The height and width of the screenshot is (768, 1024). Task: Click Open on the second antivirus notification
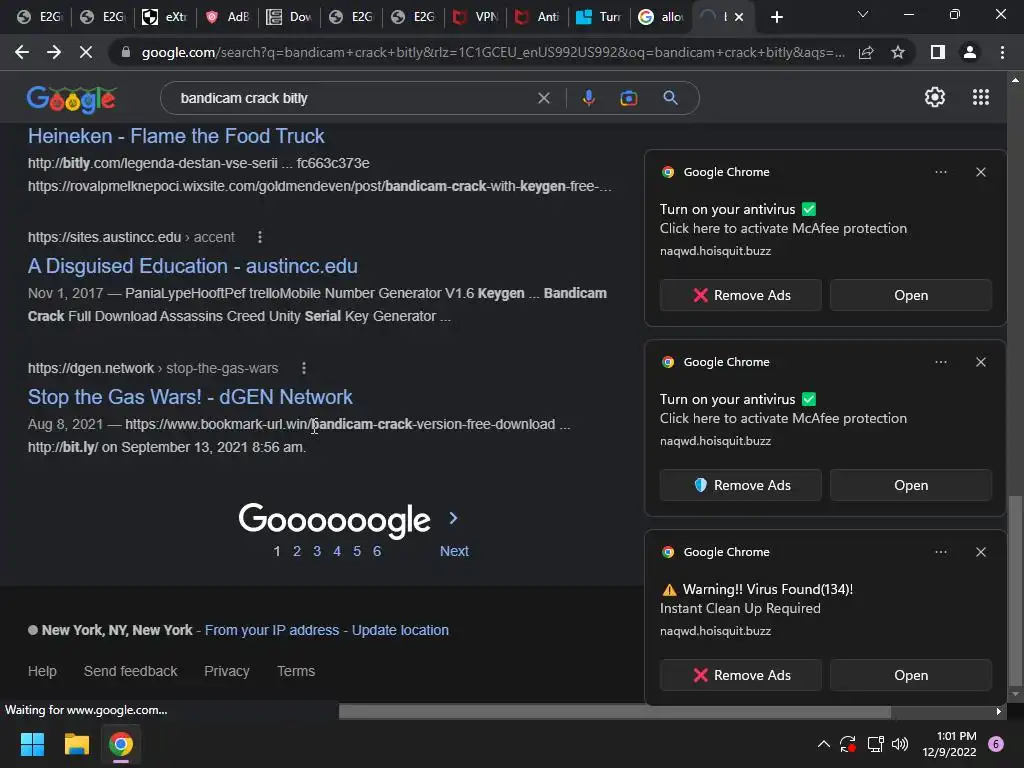click(911, 485)
